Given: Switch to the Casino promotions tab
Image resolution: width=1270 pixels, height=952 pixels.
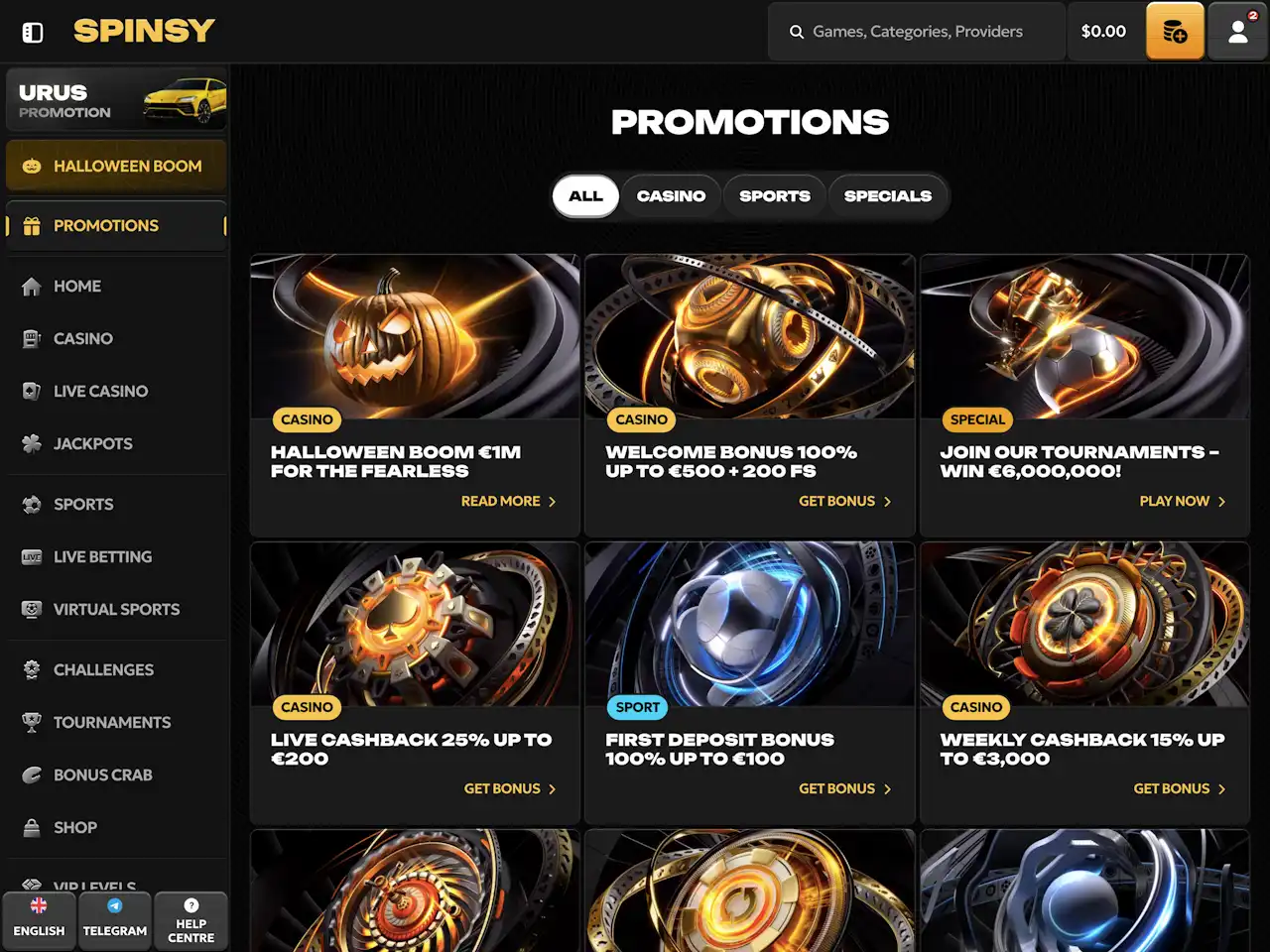Looking at the screenshot, I should coord(671,196).
